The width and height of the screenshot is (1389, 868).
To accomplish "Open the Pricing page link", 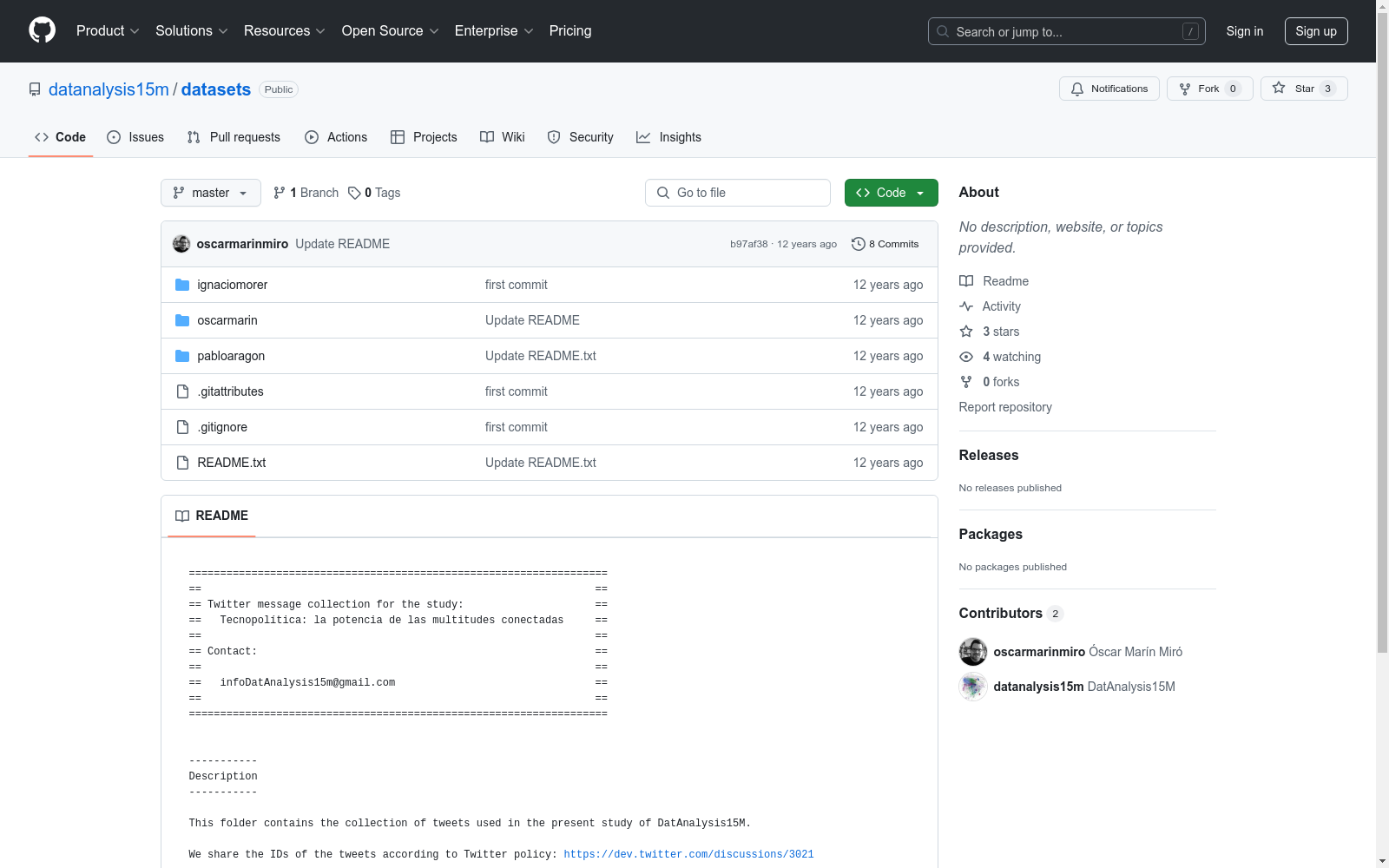I will 570,31.
